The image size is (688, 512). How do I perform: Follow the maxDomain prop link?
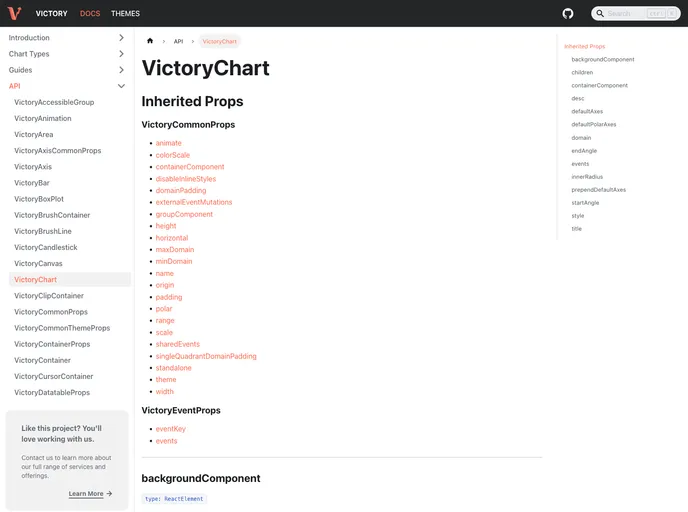click(175, 250)
